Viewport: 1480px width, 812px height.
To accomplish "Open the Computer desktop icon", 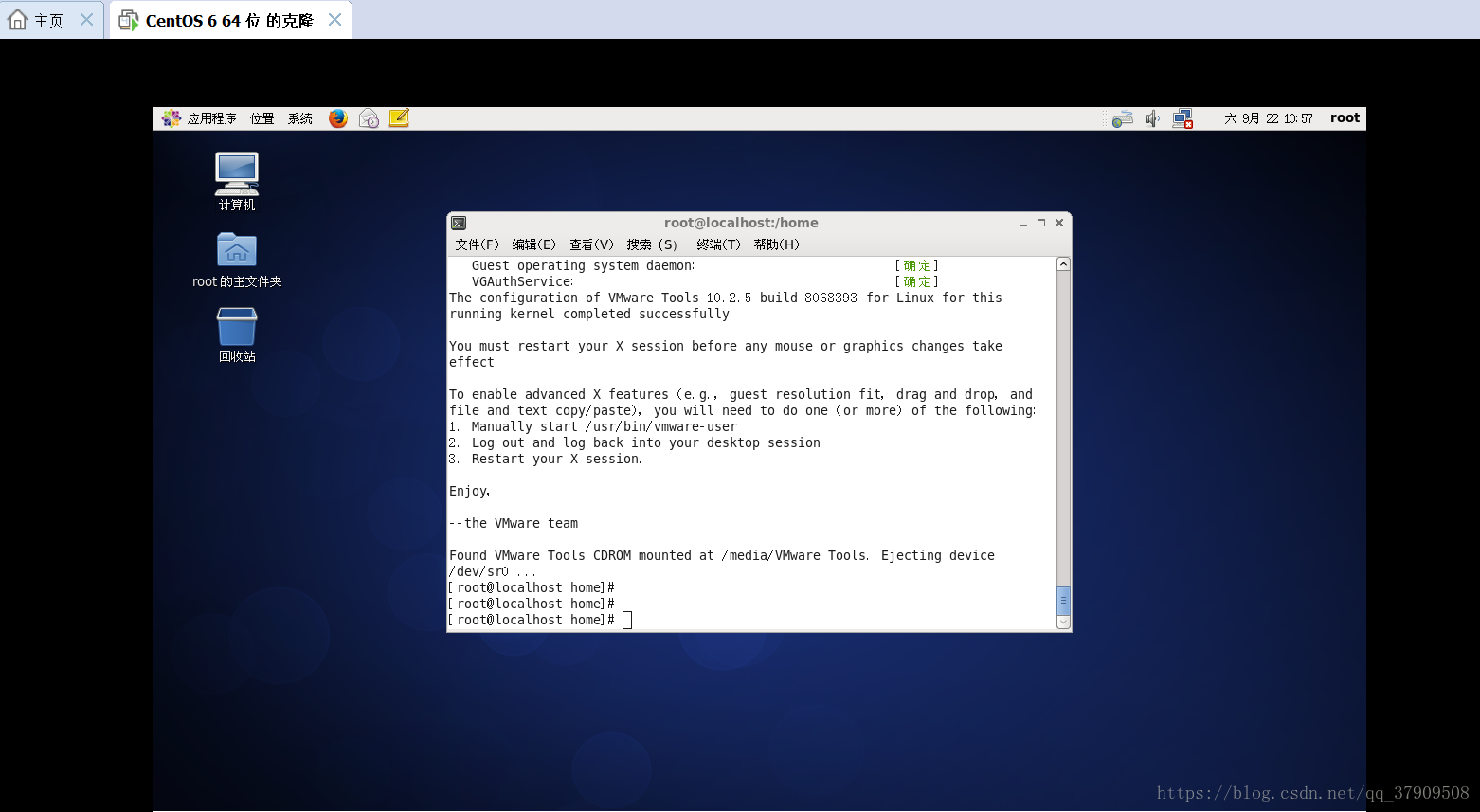I will [237, 182].
